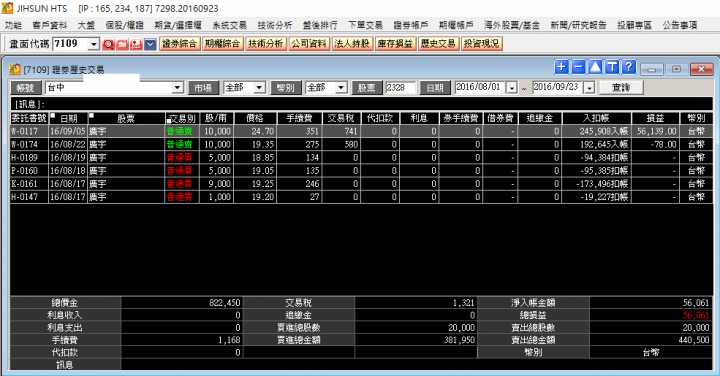Select order row P-0160

pos(361,171)
